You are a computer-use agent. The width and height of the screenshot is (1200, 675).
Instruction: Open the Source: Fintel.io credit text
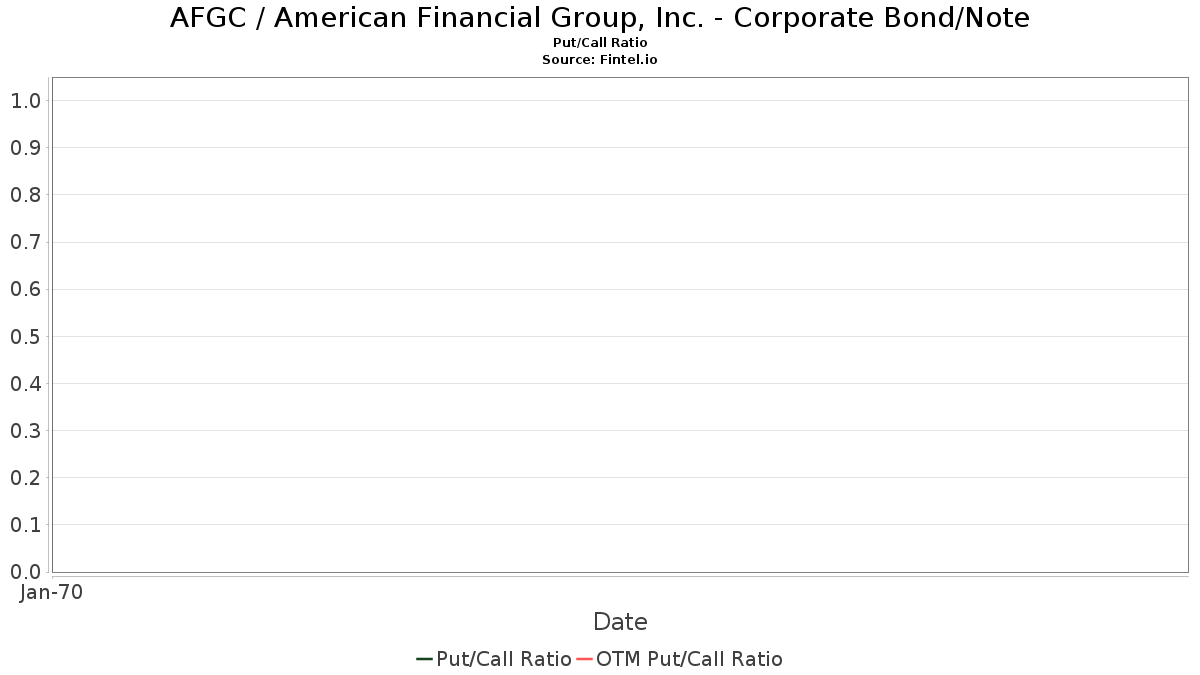pos(600,60)
